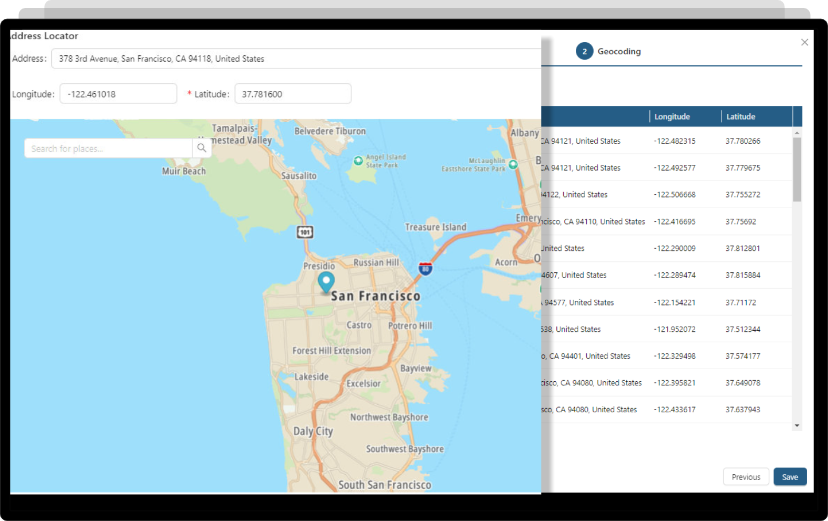
Task: Click the Lakeside label on the map
Action: [x=312, y=377]
